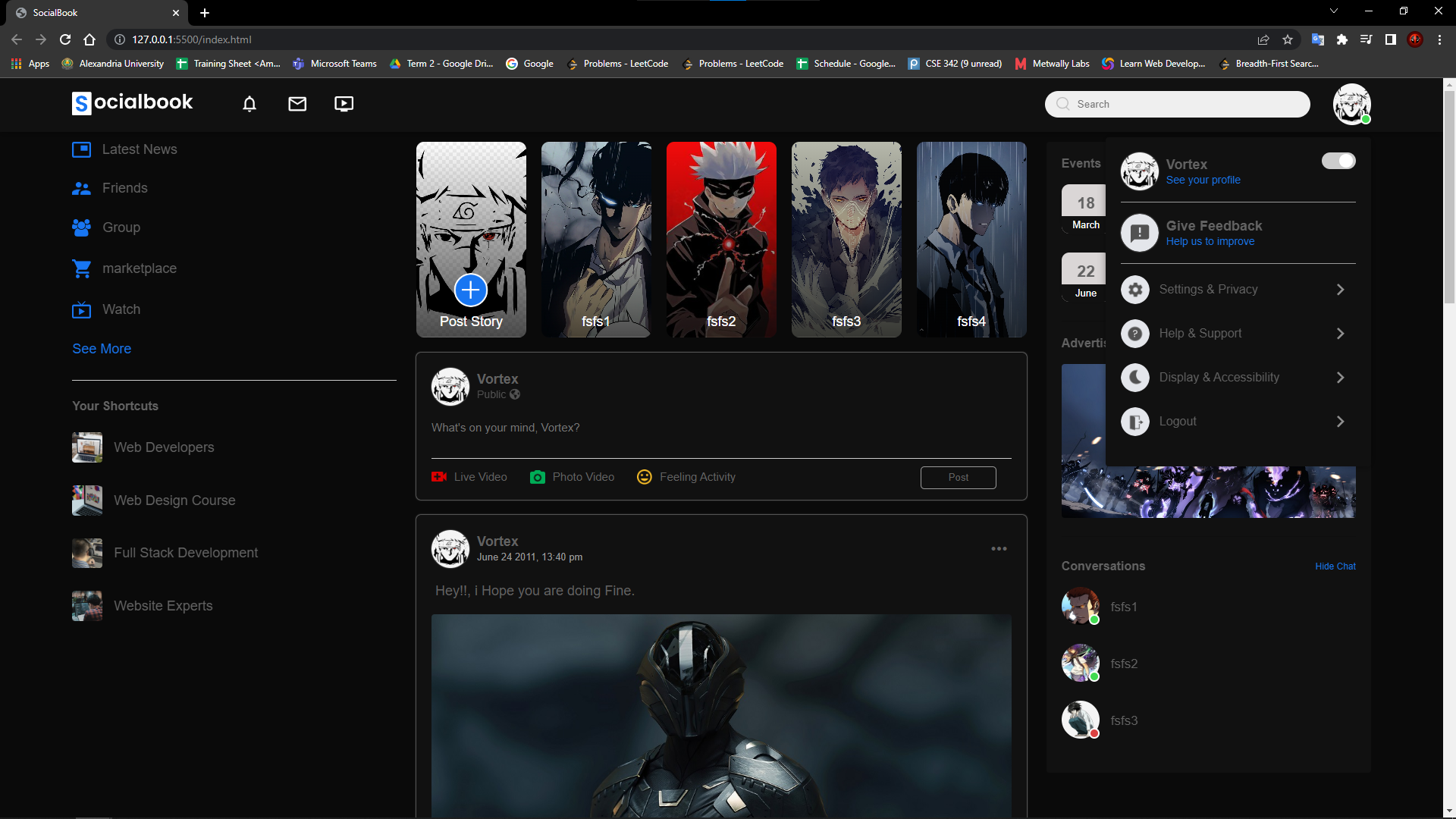This screenshot has width=1456, height=819.
Task: Open the three-dot menu on Vortex's post
Action: click(999, 548)
